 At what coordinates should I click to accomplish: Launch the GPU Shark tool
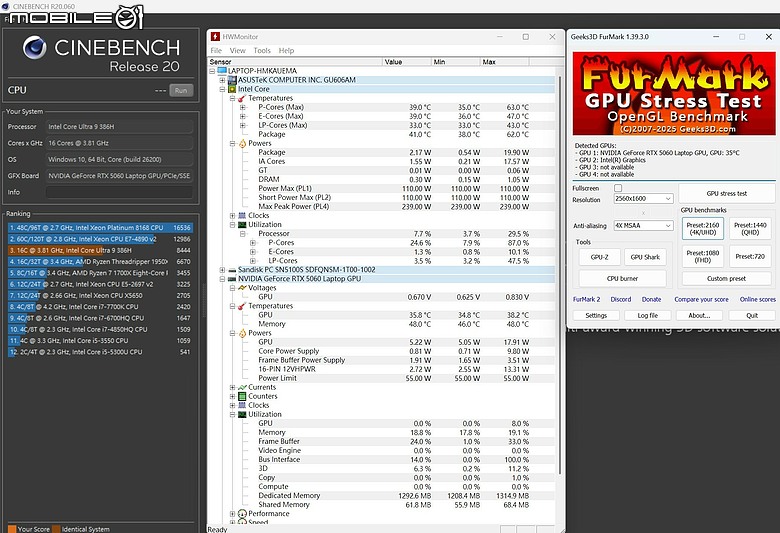645,257
